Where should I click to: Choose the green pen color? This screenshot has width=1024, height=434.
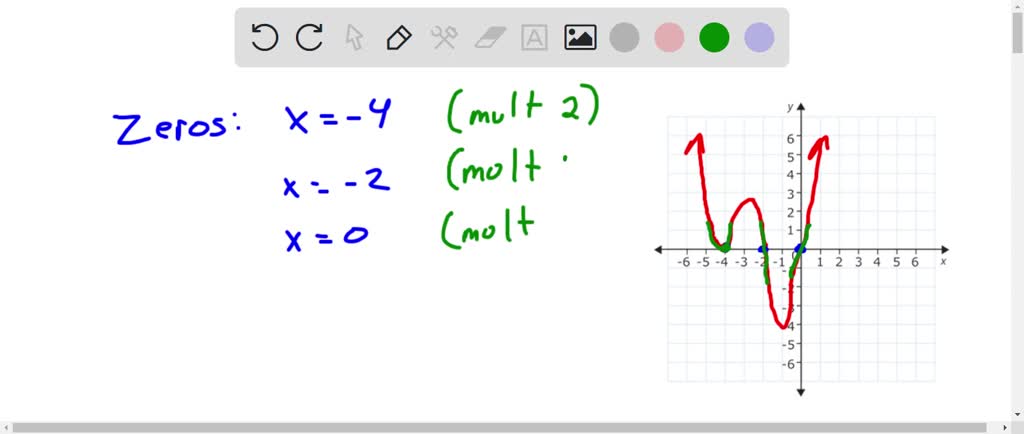point(714,37)
